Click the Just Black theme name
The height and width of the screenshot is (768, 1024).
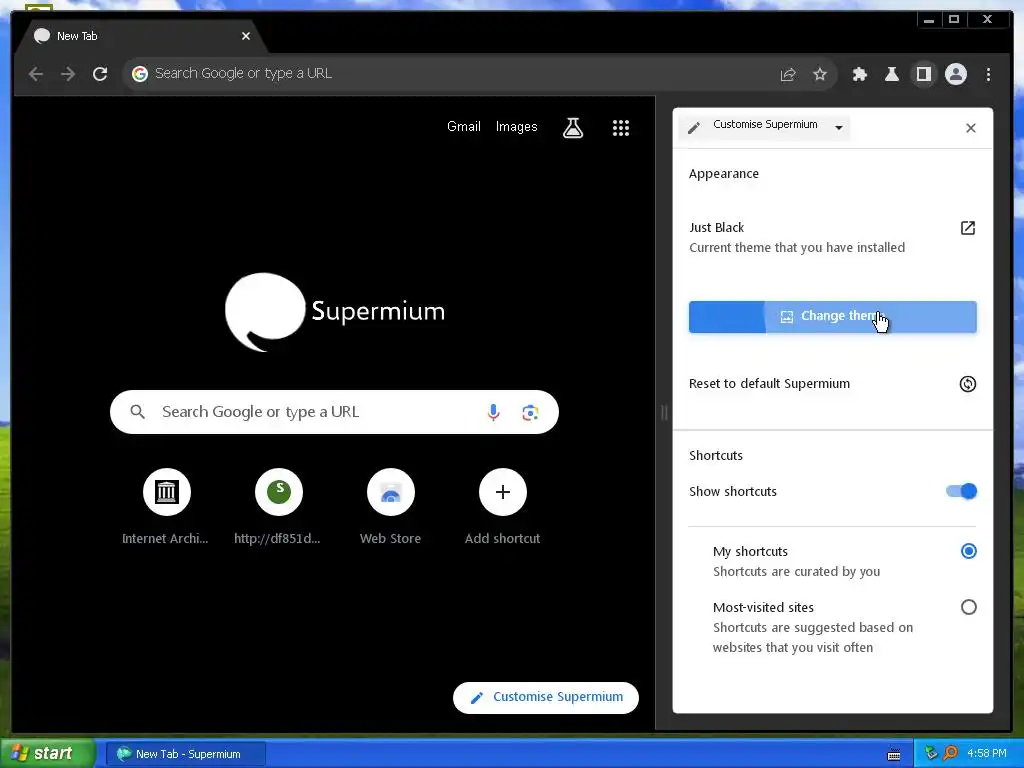point(716,227)
